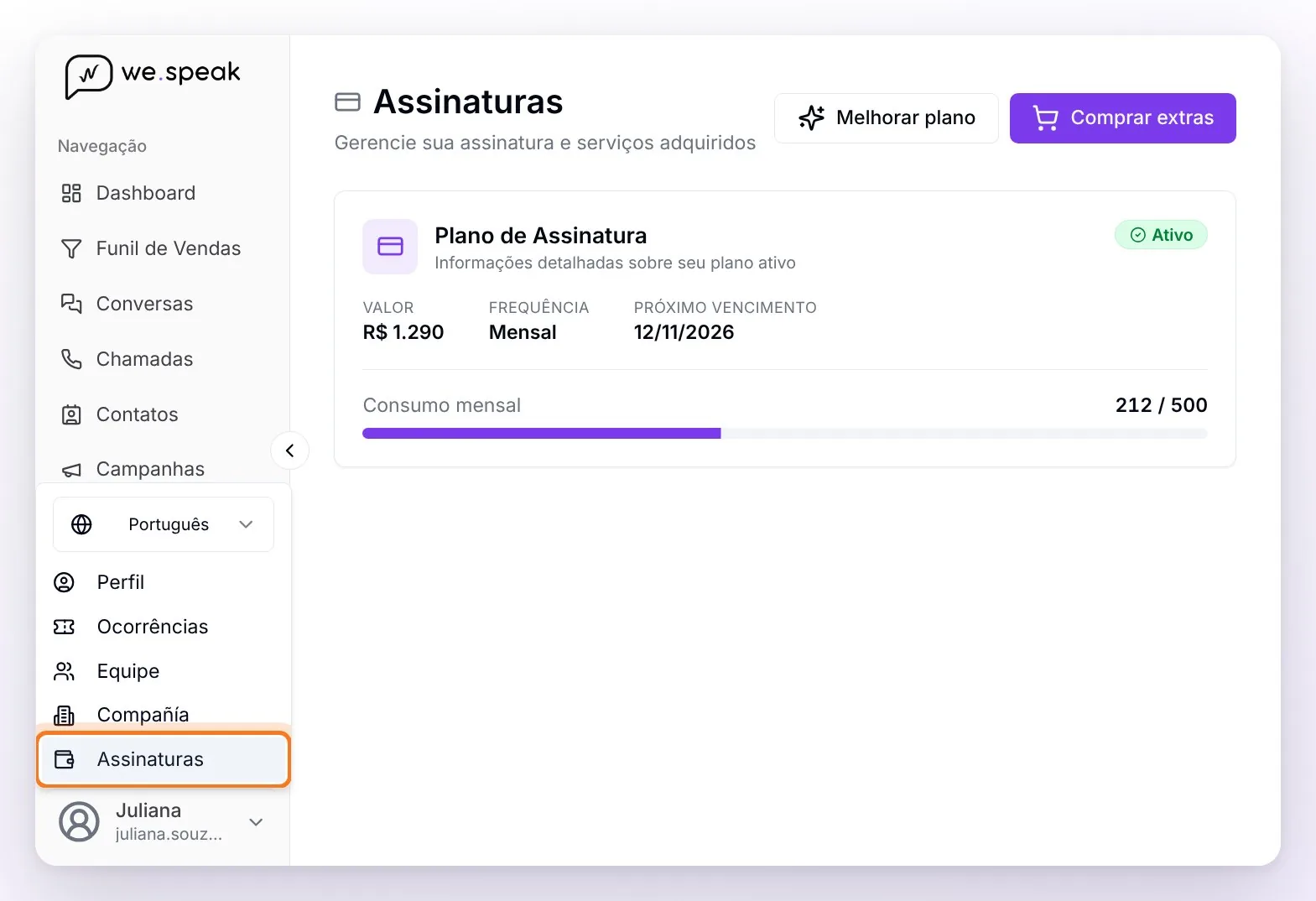Viewport: 1316px width, 901px height.
Task: Click the Conversas chat bubbles icon
Action: [x=71, y=304]
